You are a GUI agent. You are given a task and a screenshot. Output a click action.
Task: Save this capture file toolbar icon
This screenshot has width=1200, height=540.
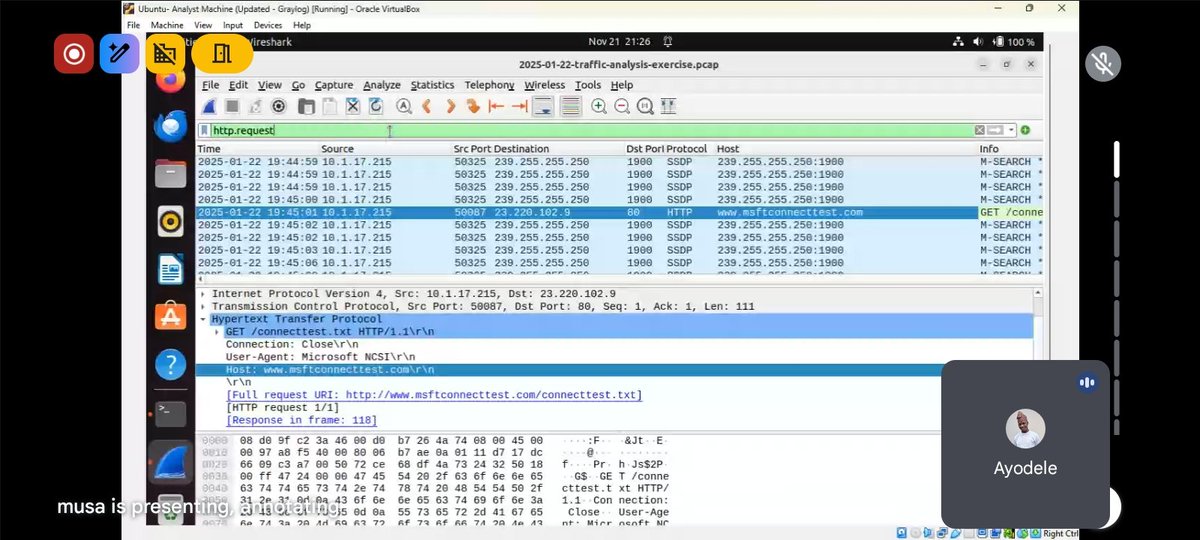point(330,106)
